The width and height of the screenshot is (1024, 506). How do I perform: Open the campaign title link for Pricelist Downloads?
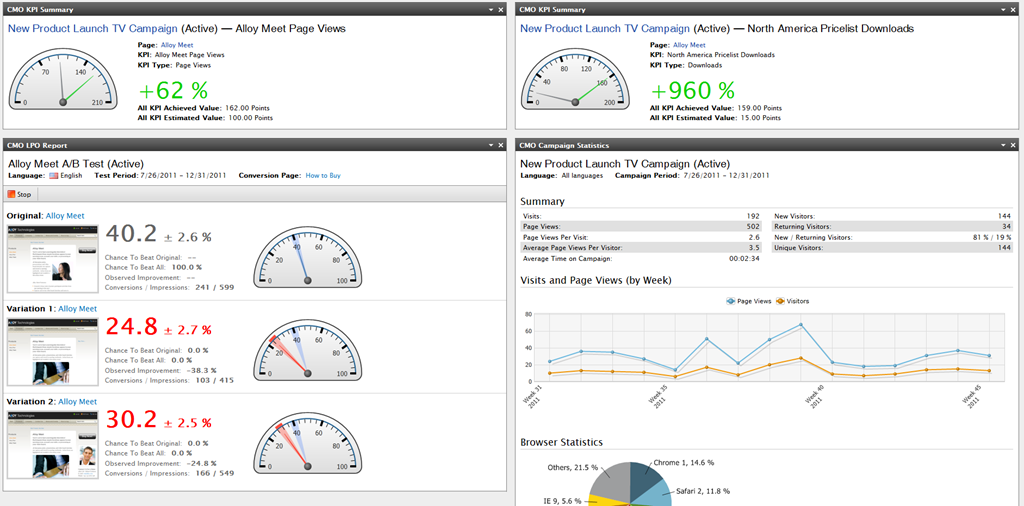pos(605,29)
